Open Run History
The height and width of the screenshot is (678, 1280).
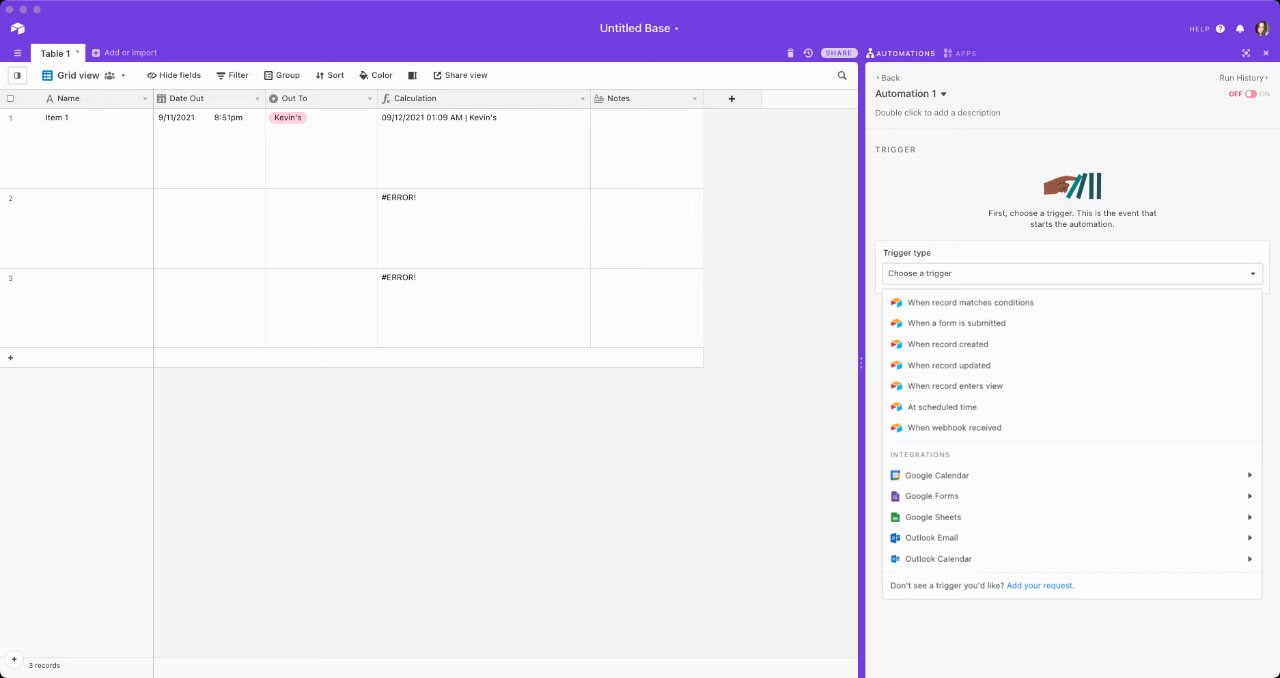point(1244,78)
